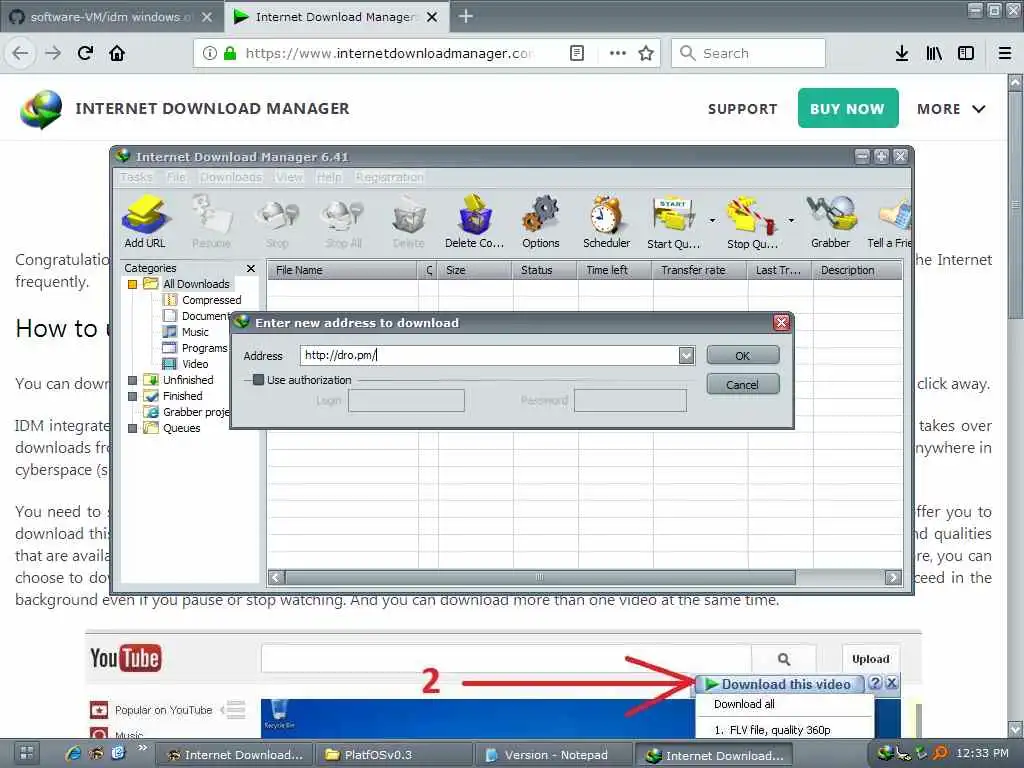
Task: Go to browser home page icon
Action: (x=117, y=53)
